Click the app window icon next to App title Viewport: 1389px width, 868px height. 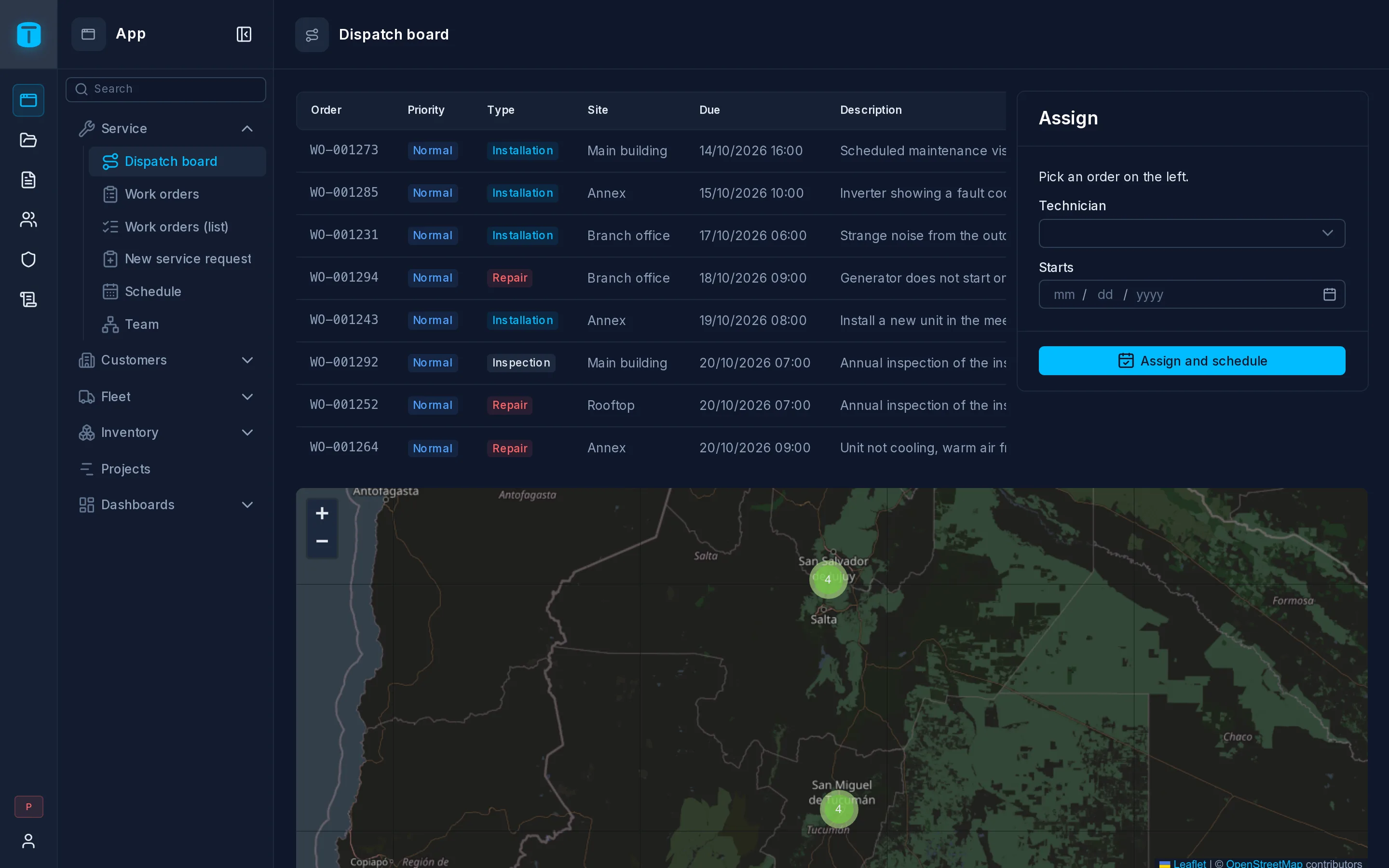pyautogui.click(x=88, y=34)
